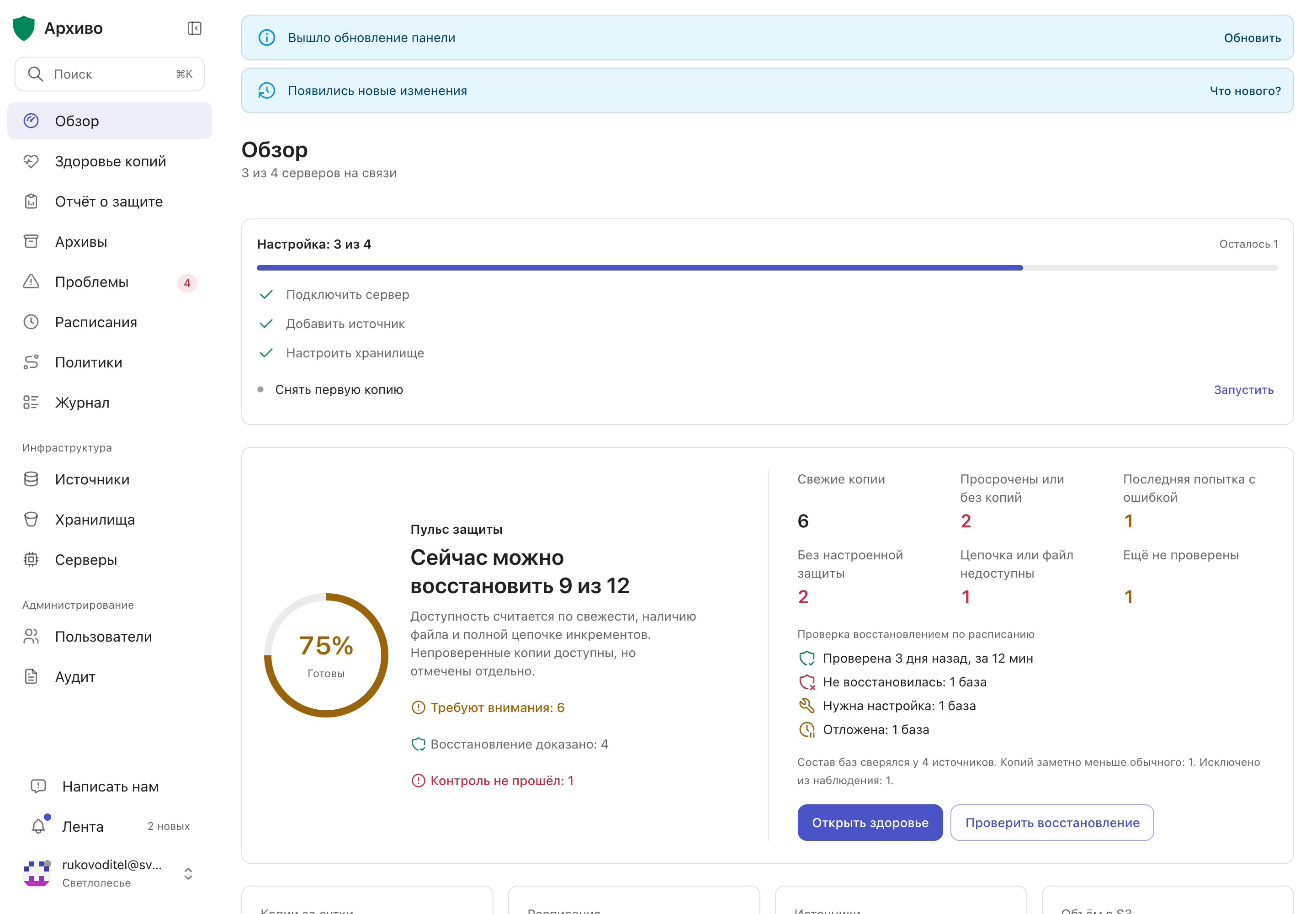
Task: Click the Проблемы badge showing 4
Action: 187,283
